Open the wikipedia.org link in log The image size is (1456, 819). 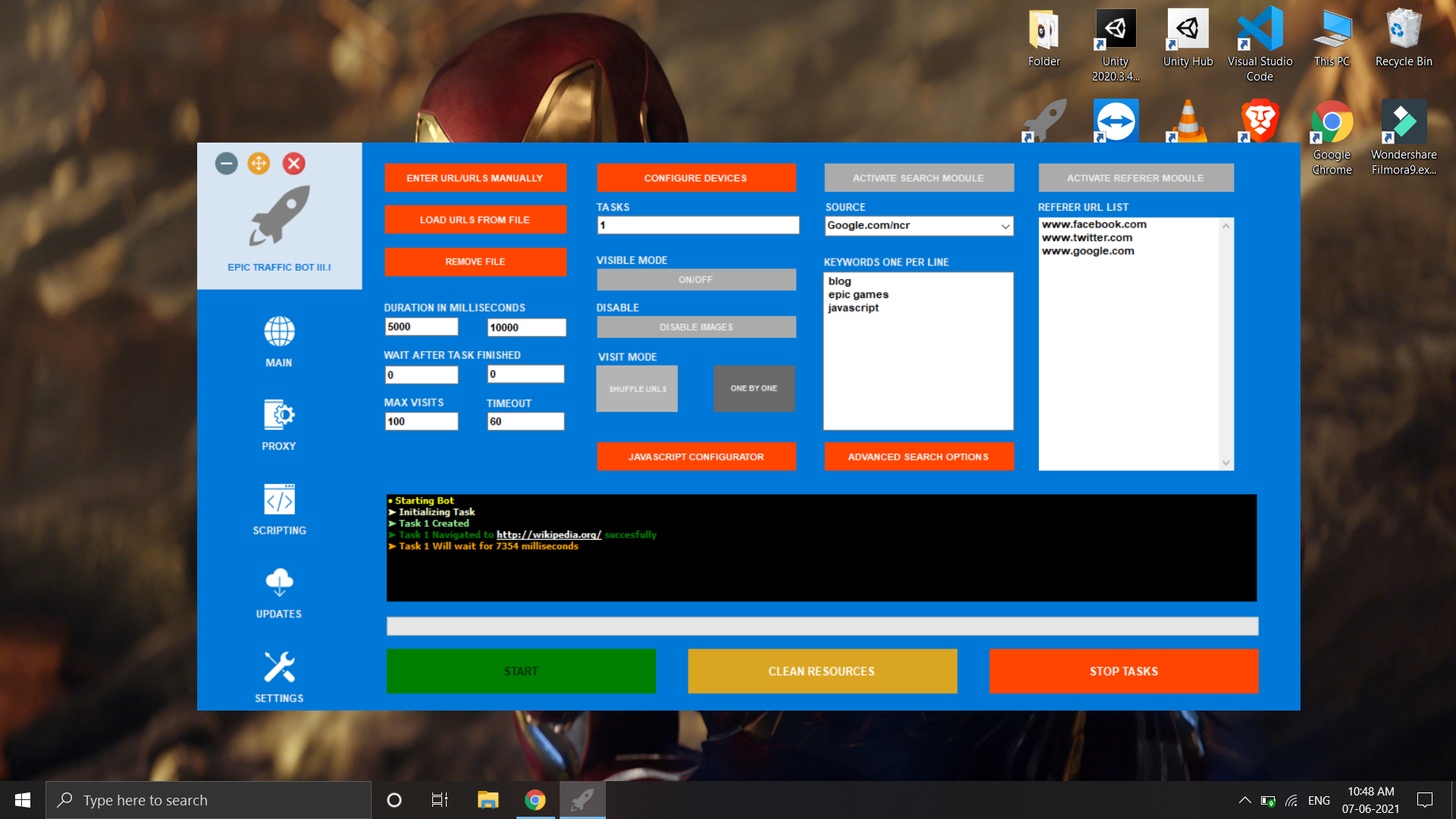click(548, 535)
